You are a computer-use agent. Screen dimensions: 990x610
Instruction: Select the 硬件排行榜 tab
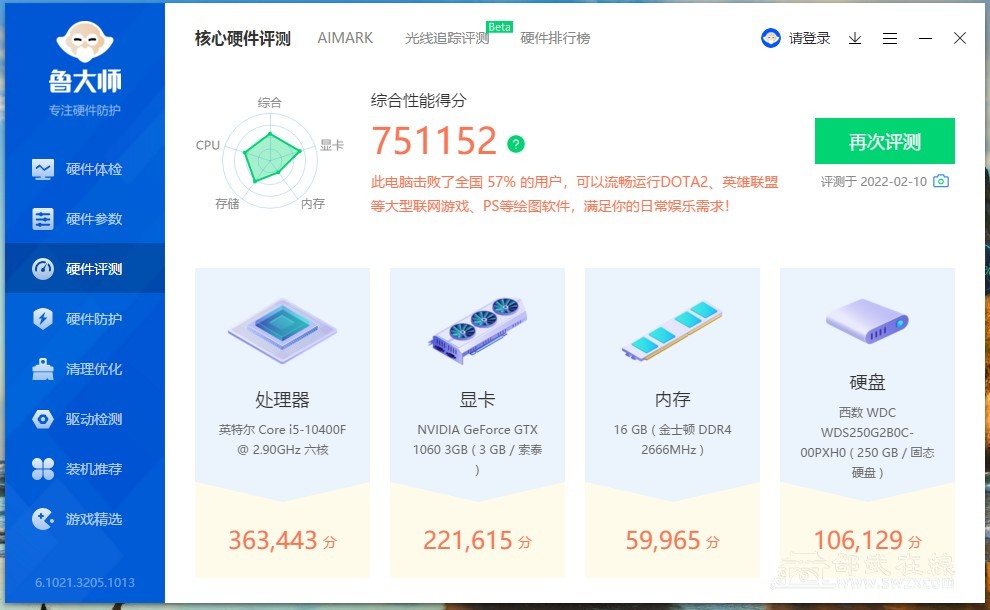(555, 39)
